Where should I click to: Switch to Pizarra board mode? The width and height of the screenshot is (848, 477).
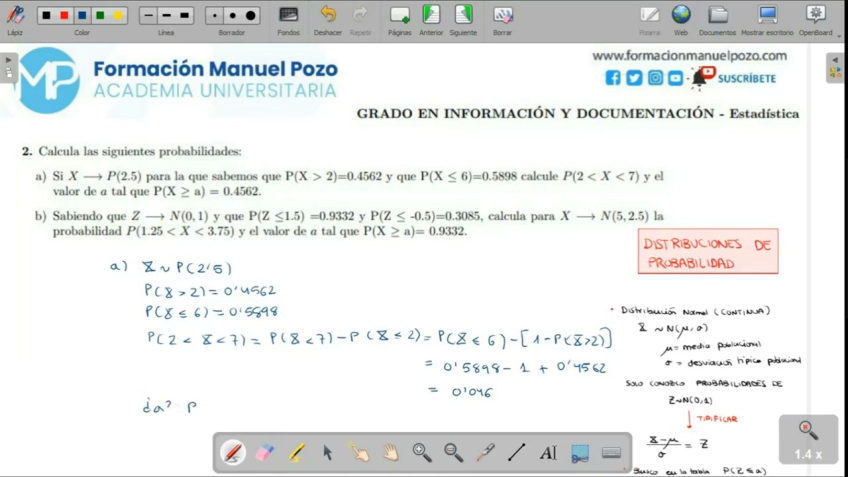point(650,21)
